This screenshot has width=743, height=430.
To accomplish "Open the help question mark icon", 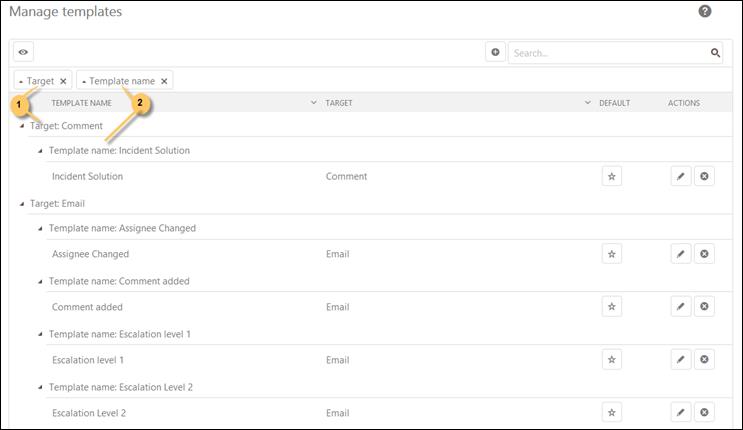I will pos(704,11).
